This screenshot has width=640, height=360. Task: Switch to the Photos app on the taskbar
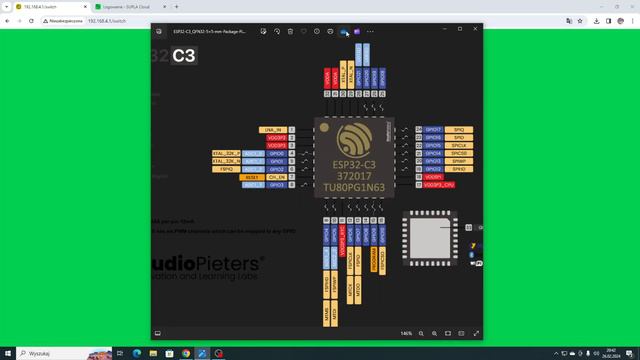[202, 353]
